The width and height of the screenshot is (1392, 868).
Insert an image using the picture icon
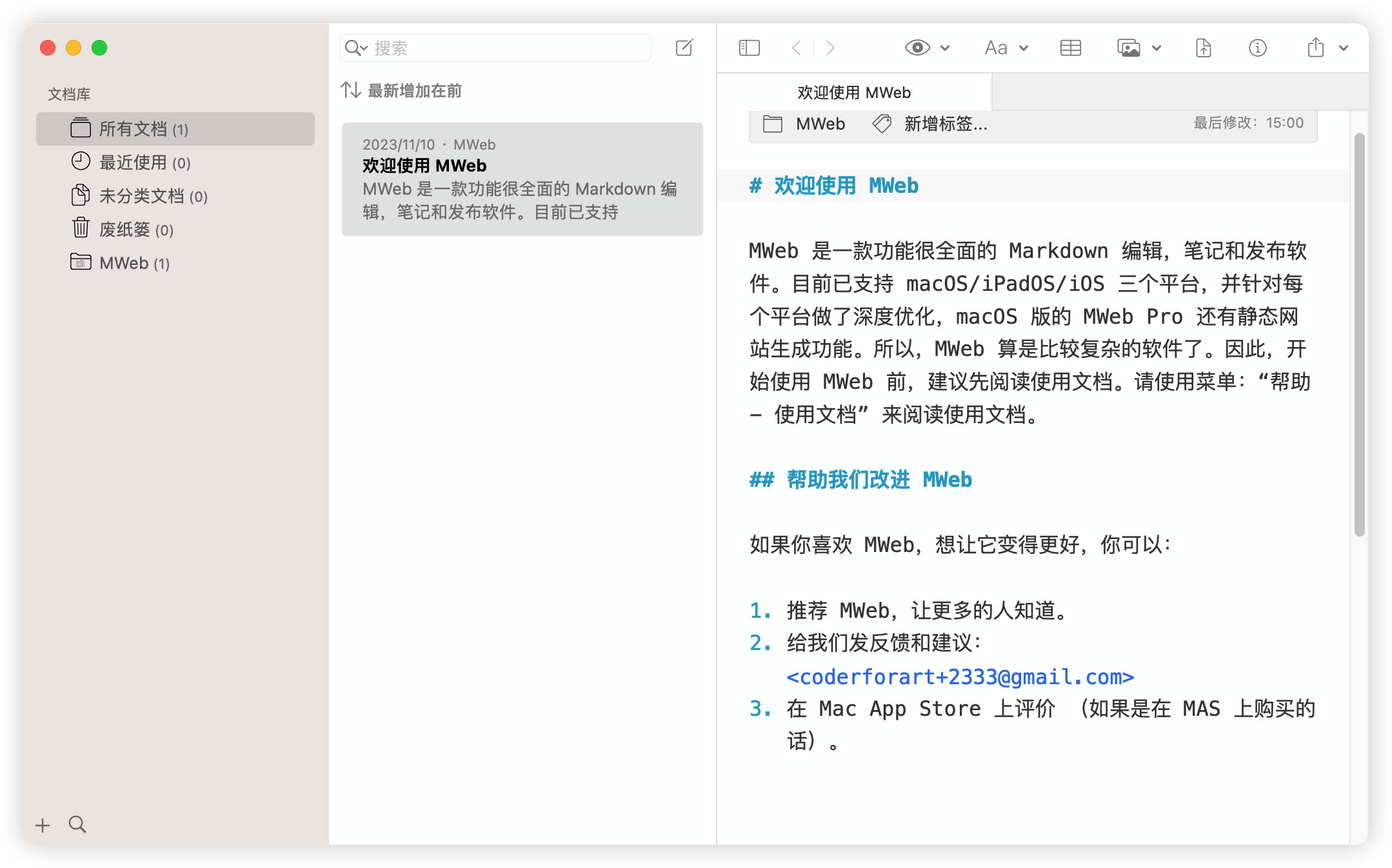[1129, 48]
